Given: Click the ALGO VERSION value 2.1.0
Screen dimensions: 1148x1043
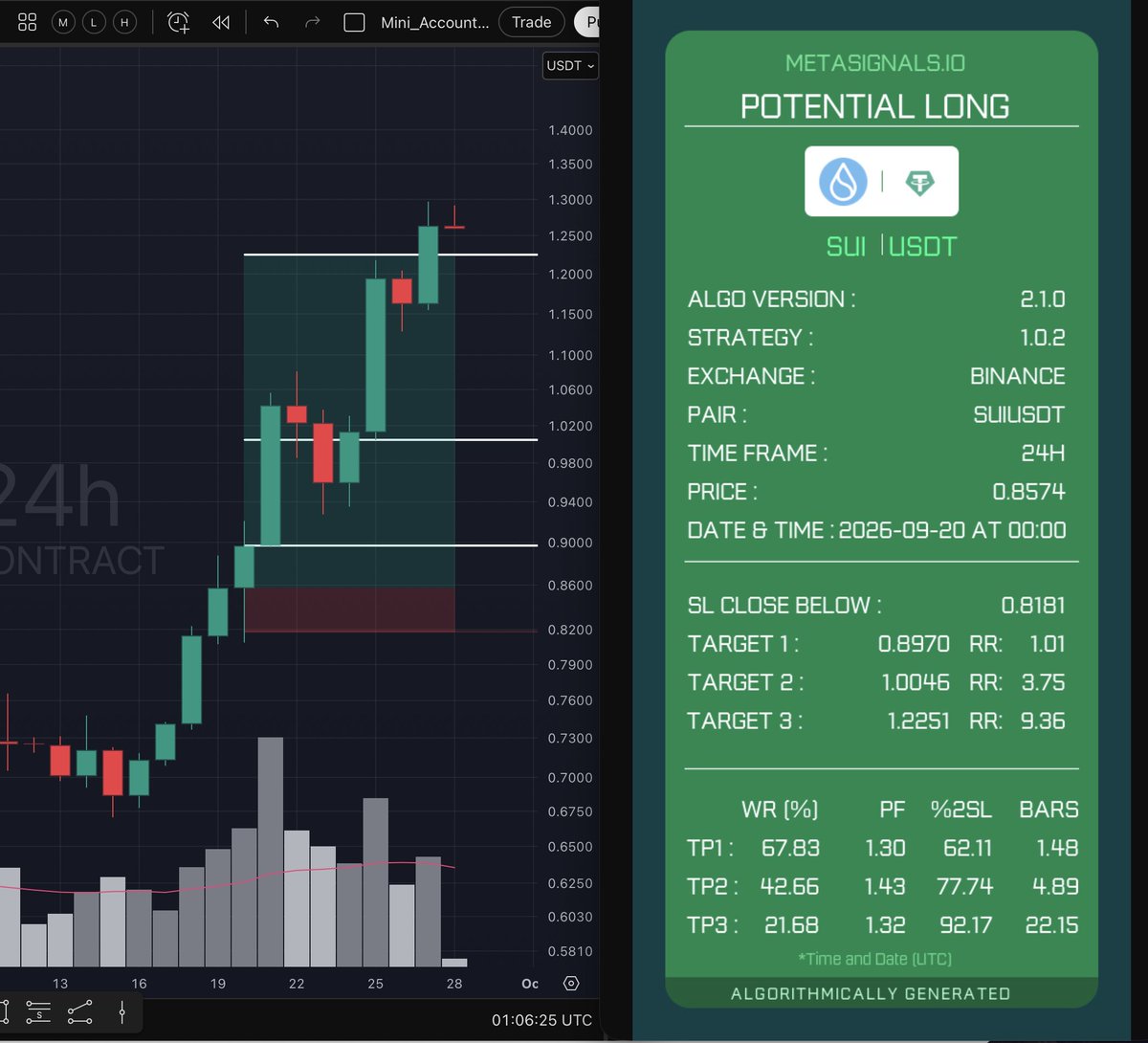Looking at the screenshot, I should [x=1043, y=300].
